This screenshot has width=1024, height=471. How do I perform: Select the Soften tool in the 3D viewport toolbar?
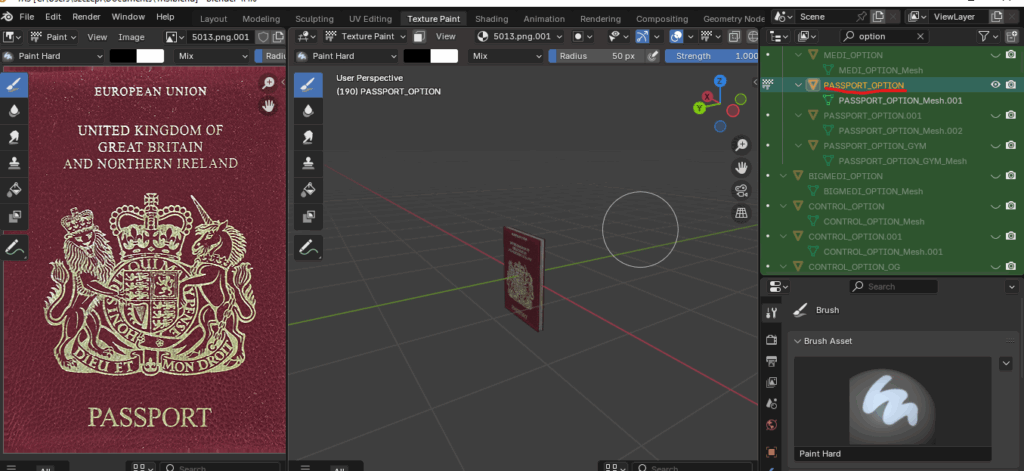tap(309, 110)
